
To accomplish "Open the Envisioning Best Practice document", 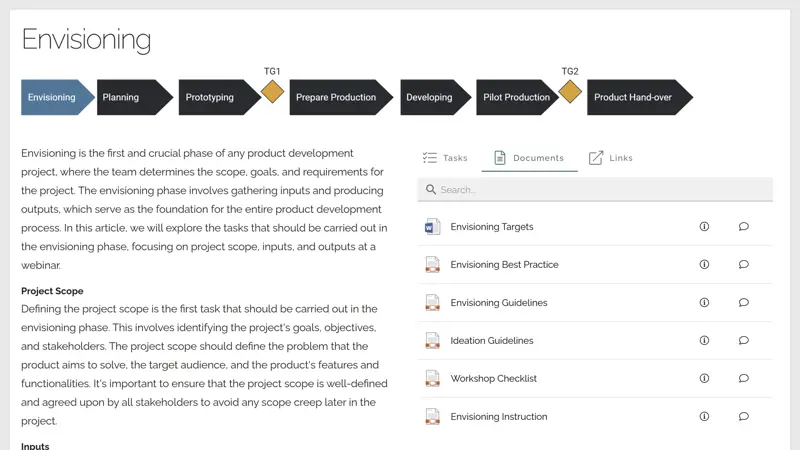I will [x=504, y=264].
